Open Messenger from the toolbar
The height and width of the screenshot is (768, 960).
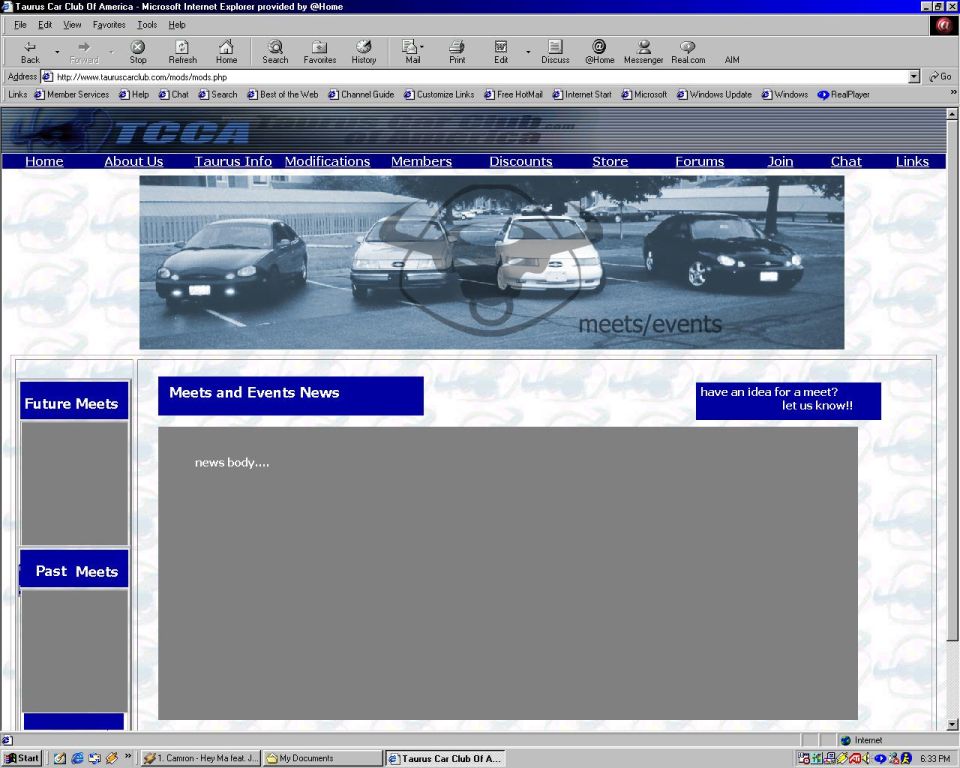coord(643,52)
